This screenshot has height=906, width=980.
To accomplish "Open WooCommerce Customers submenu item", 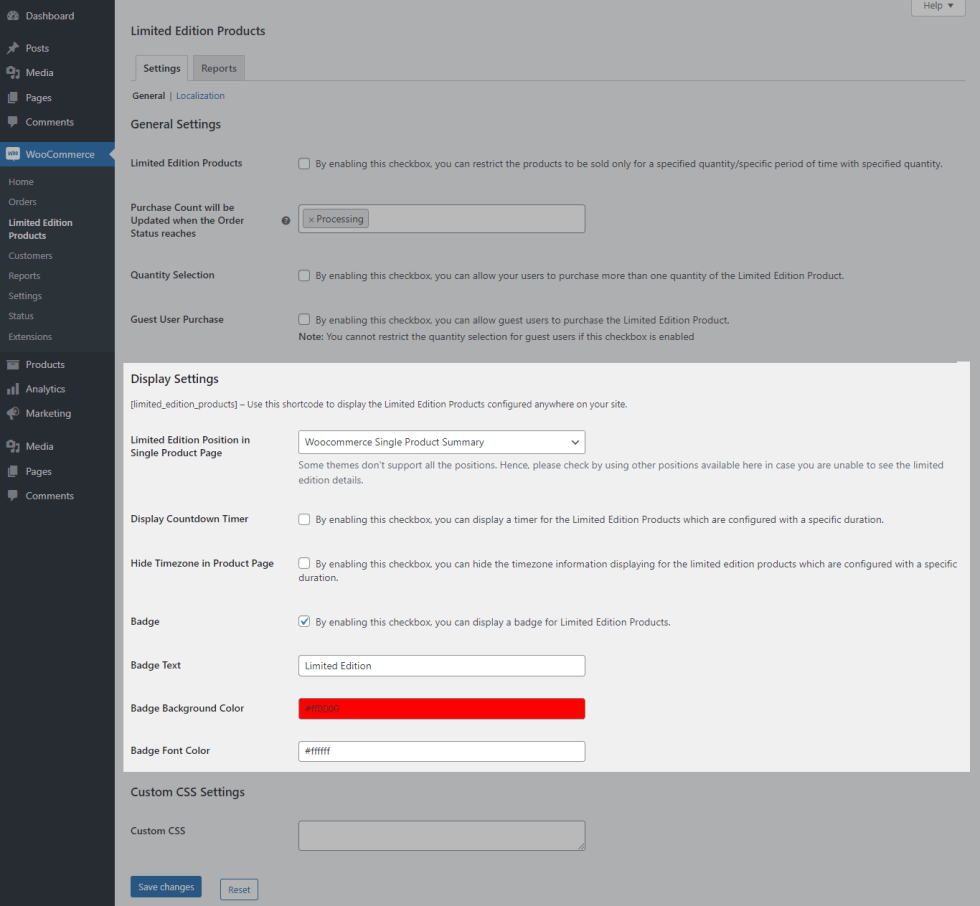I will coord(30,256).
